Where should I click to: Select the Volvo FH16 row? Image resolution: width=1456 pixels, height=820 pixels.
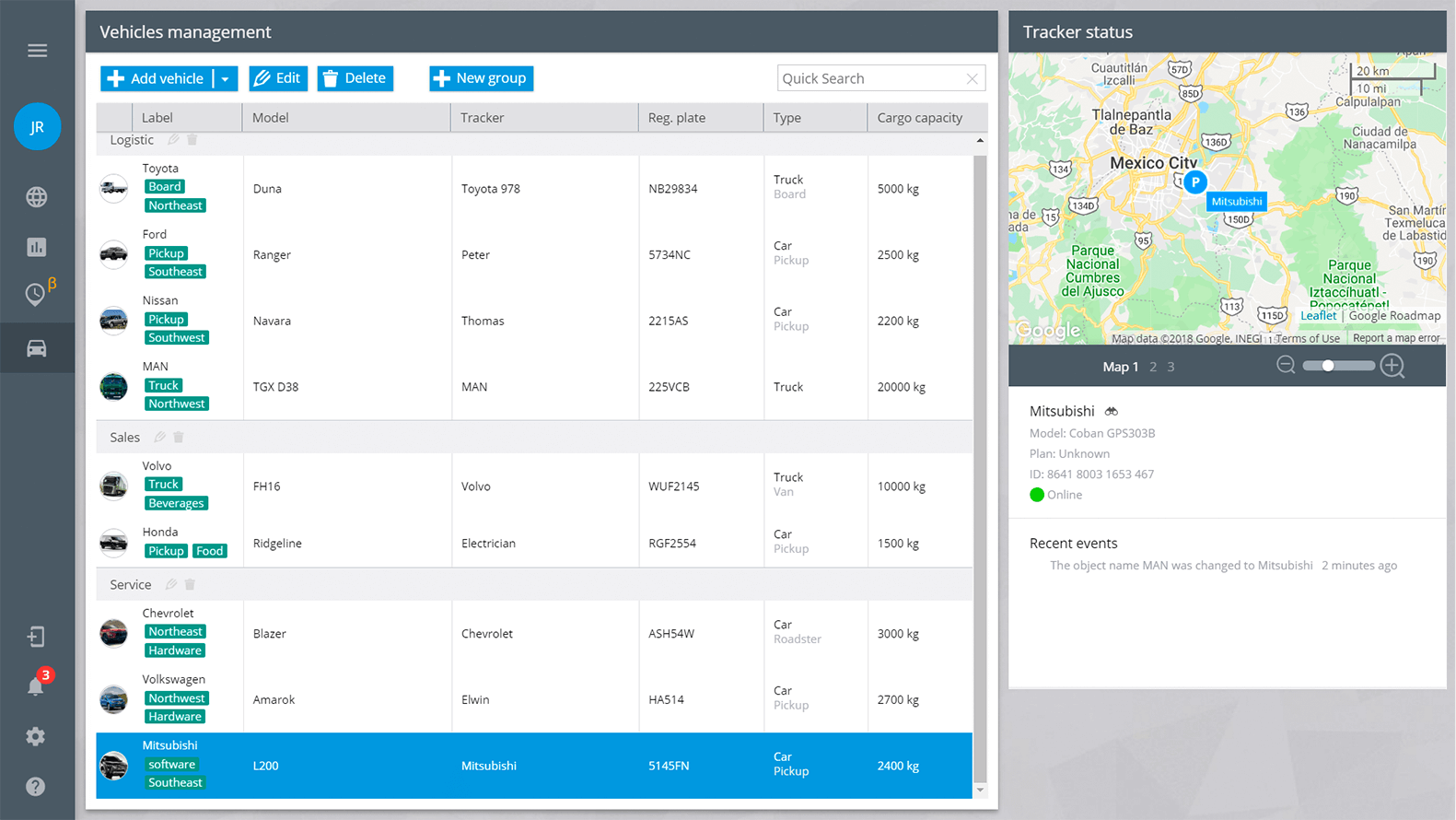tap(534, 486)
